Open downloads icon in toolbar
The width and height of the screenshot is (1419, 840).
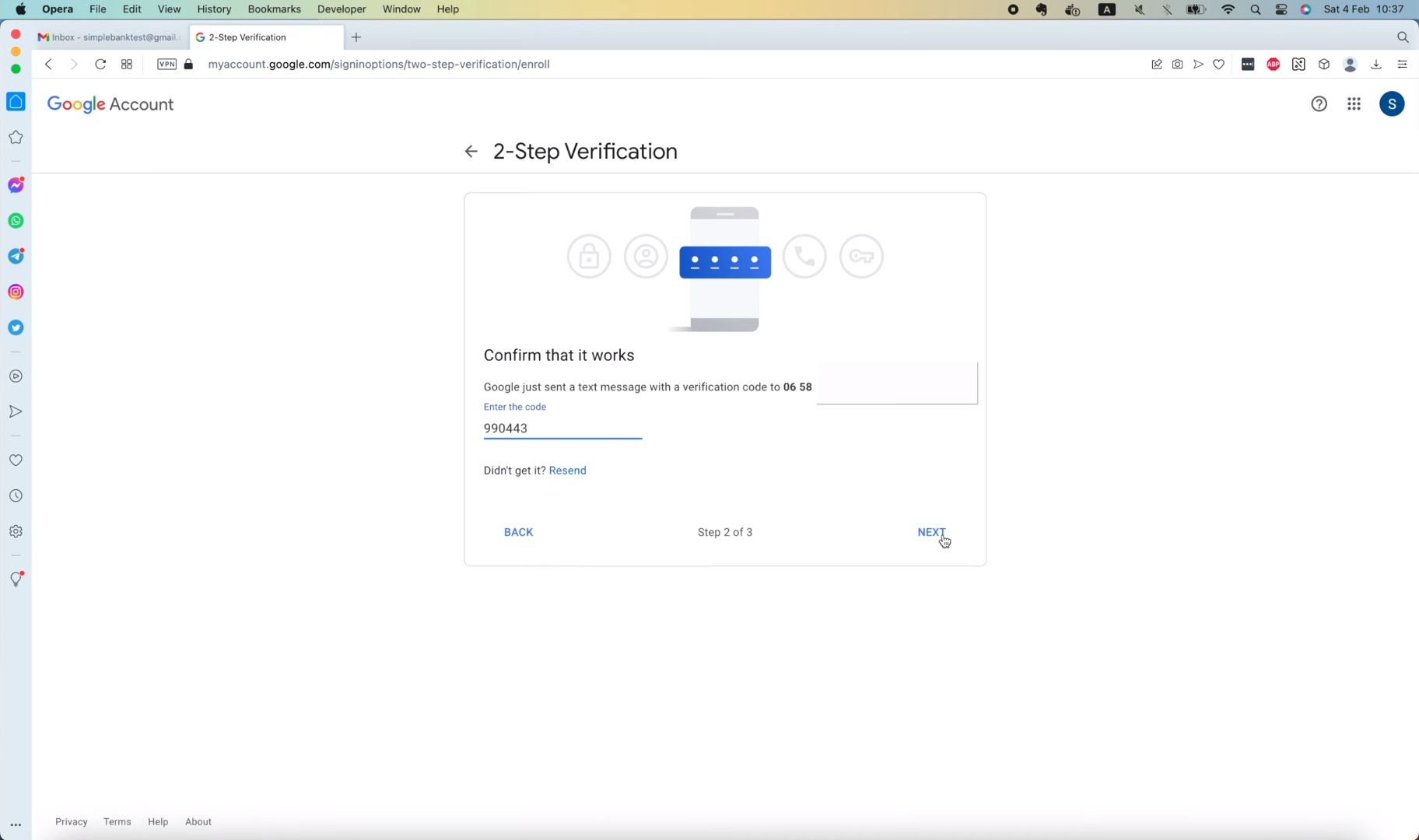1376,65
